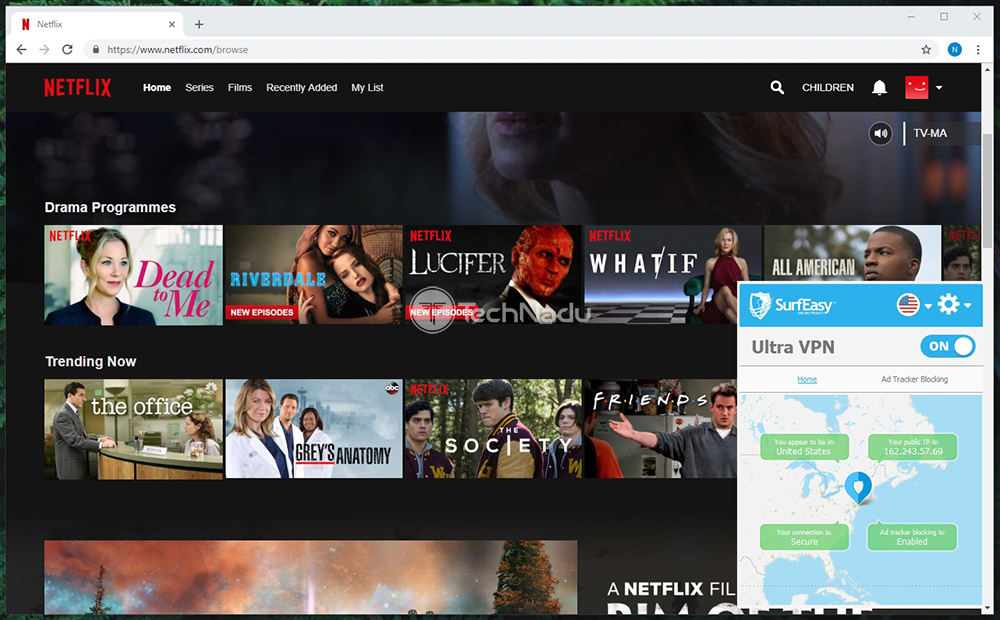Open Chrome three-dot menu
1000x620 pixels.
click(x=978, y=50)
